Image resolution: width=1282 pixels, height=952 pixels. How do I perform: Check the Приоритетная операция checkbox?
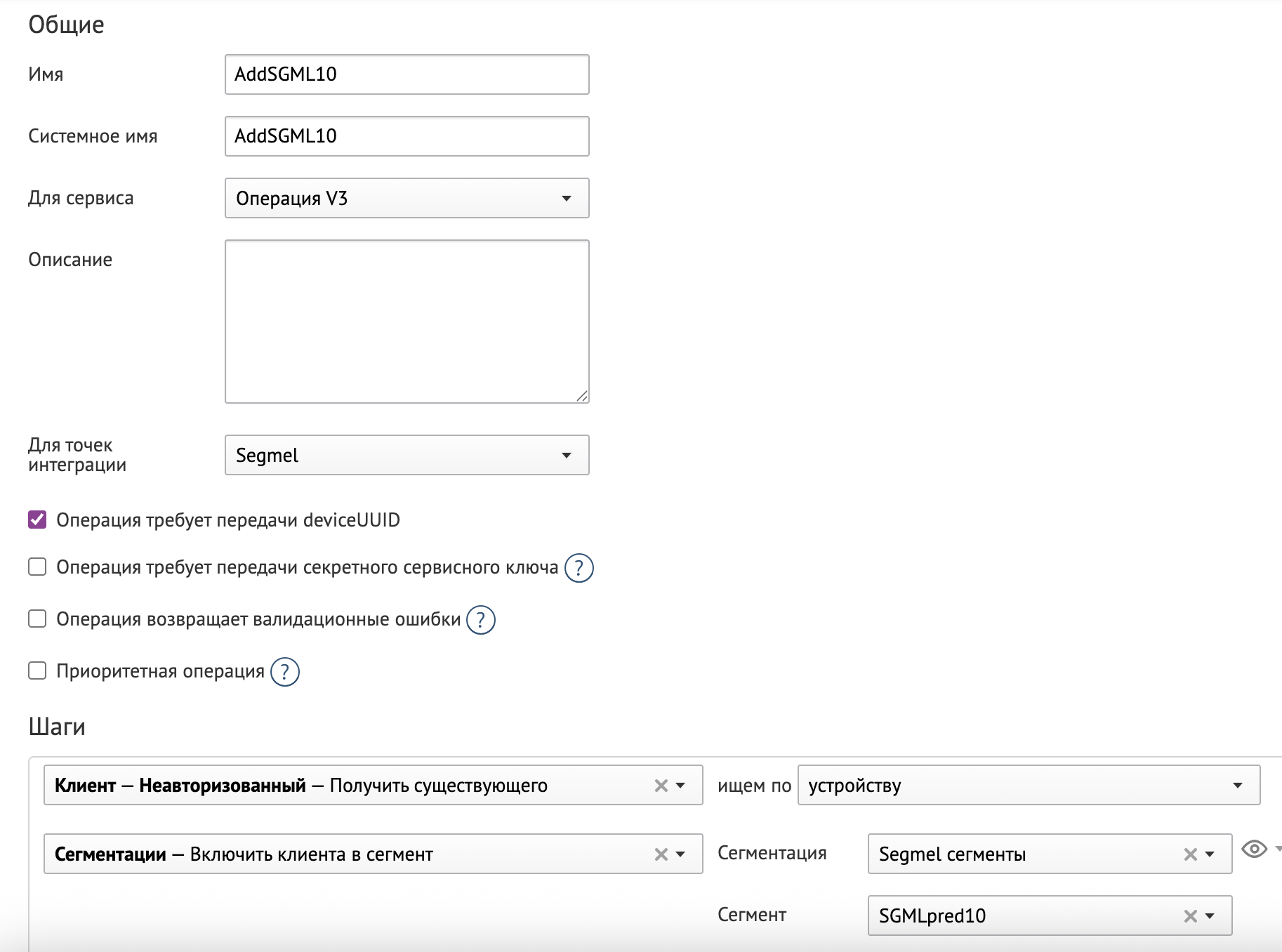coord(37,670)
